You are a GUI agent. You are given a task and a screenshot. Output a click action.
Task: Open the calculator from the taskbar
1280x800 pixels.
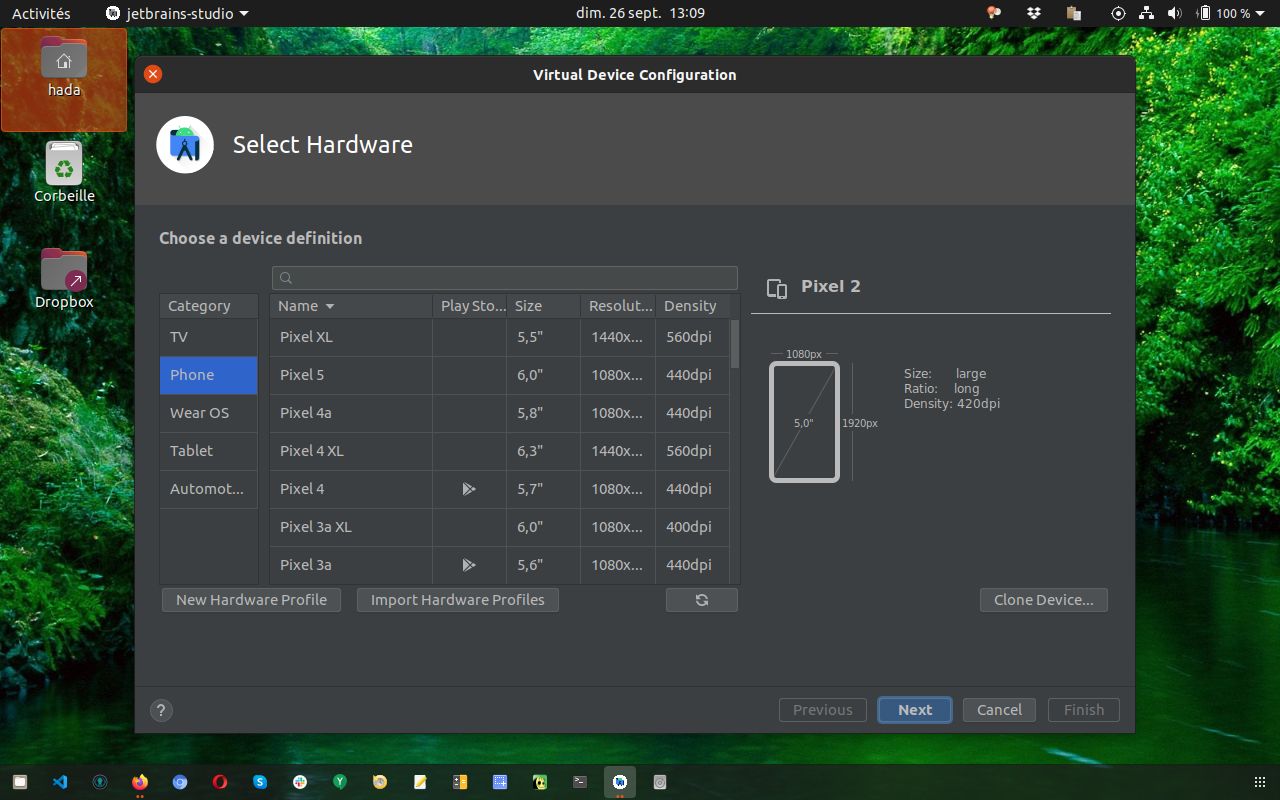[460, 782]
